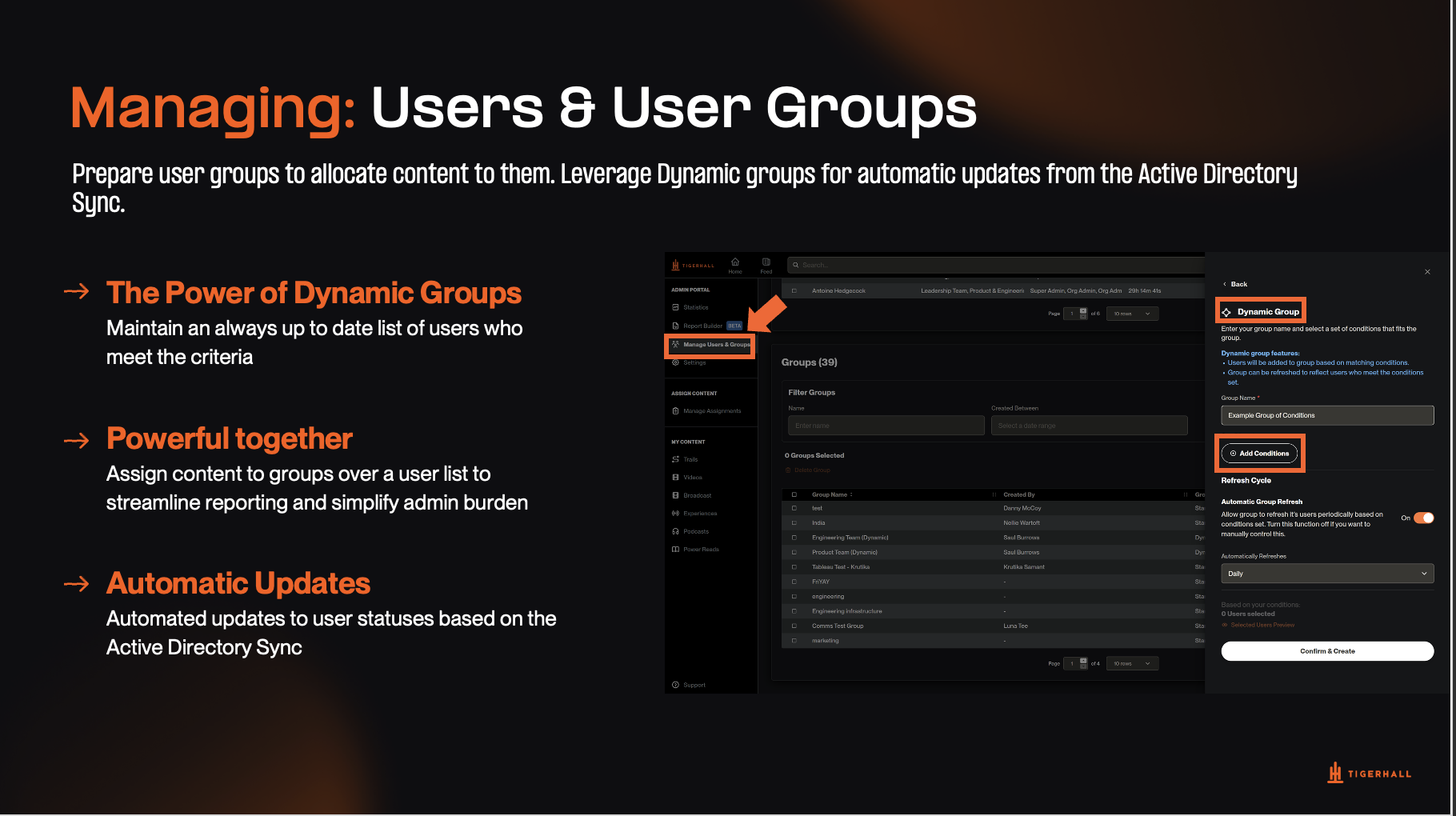Screen dimensions: 1456x816
Task: Open the Feed from the top navigation
Action: coord(766,266)
